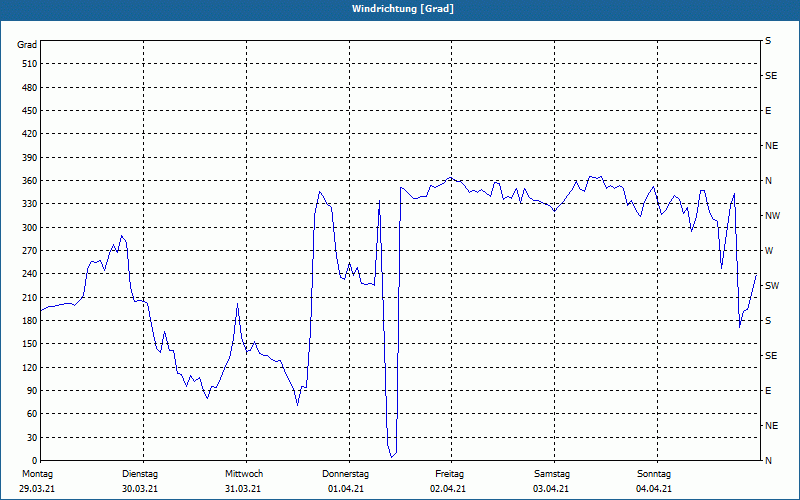Click the 'Freitag' day label
800x500 pixels.
tap(449, 474)
